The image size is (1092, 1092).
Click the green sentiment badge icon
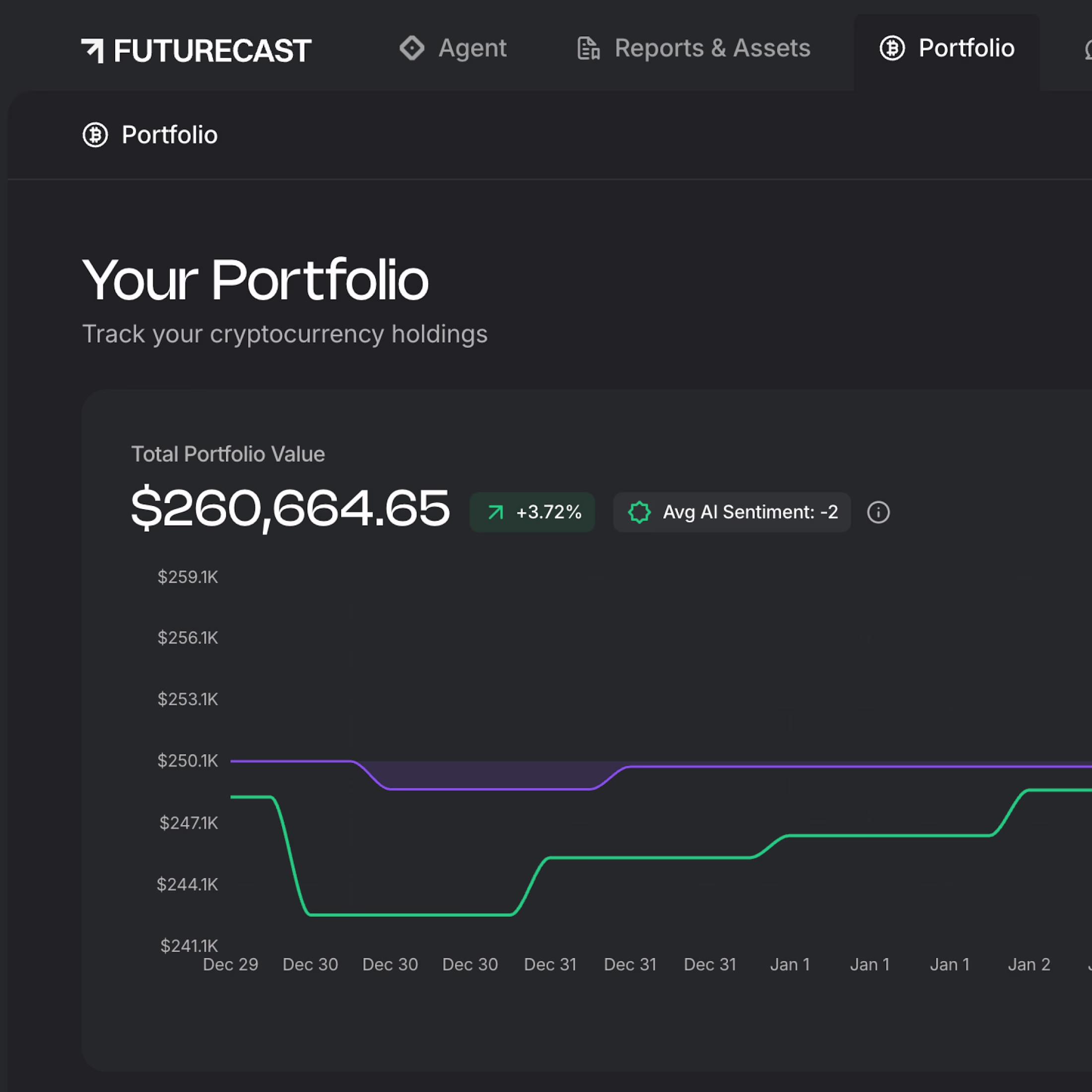pyautogui.click(x=639, y=512)
